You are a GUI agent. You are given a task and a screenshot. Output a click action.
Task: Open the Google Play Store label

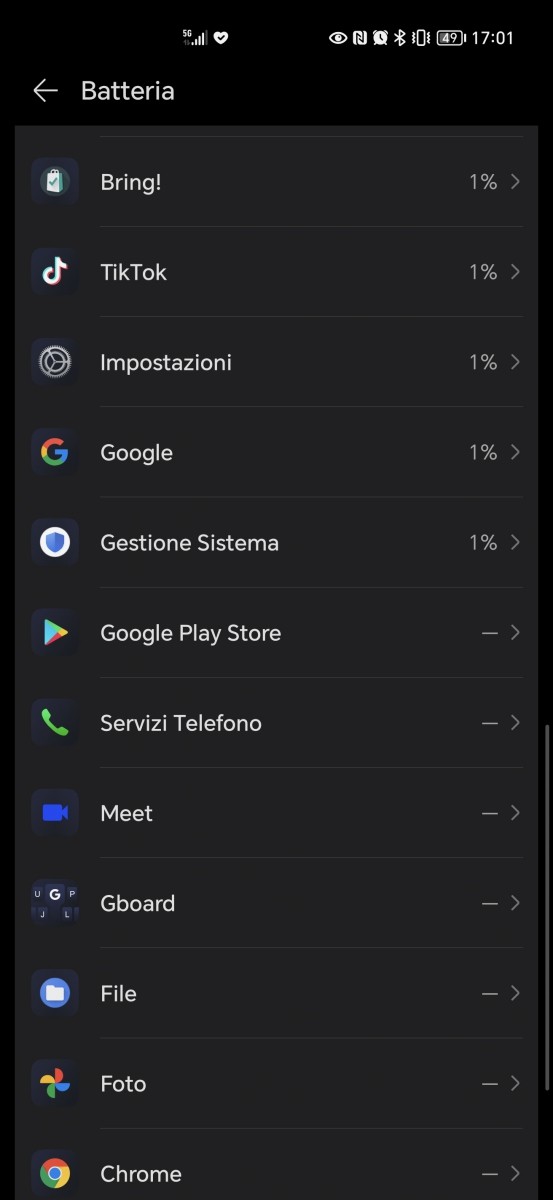pos(190,633)
